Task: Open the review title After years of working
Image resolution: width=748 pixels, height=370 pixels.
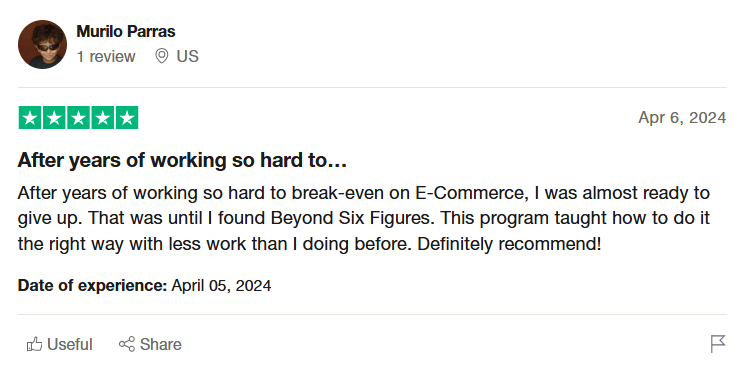Action: pos(182,161)
